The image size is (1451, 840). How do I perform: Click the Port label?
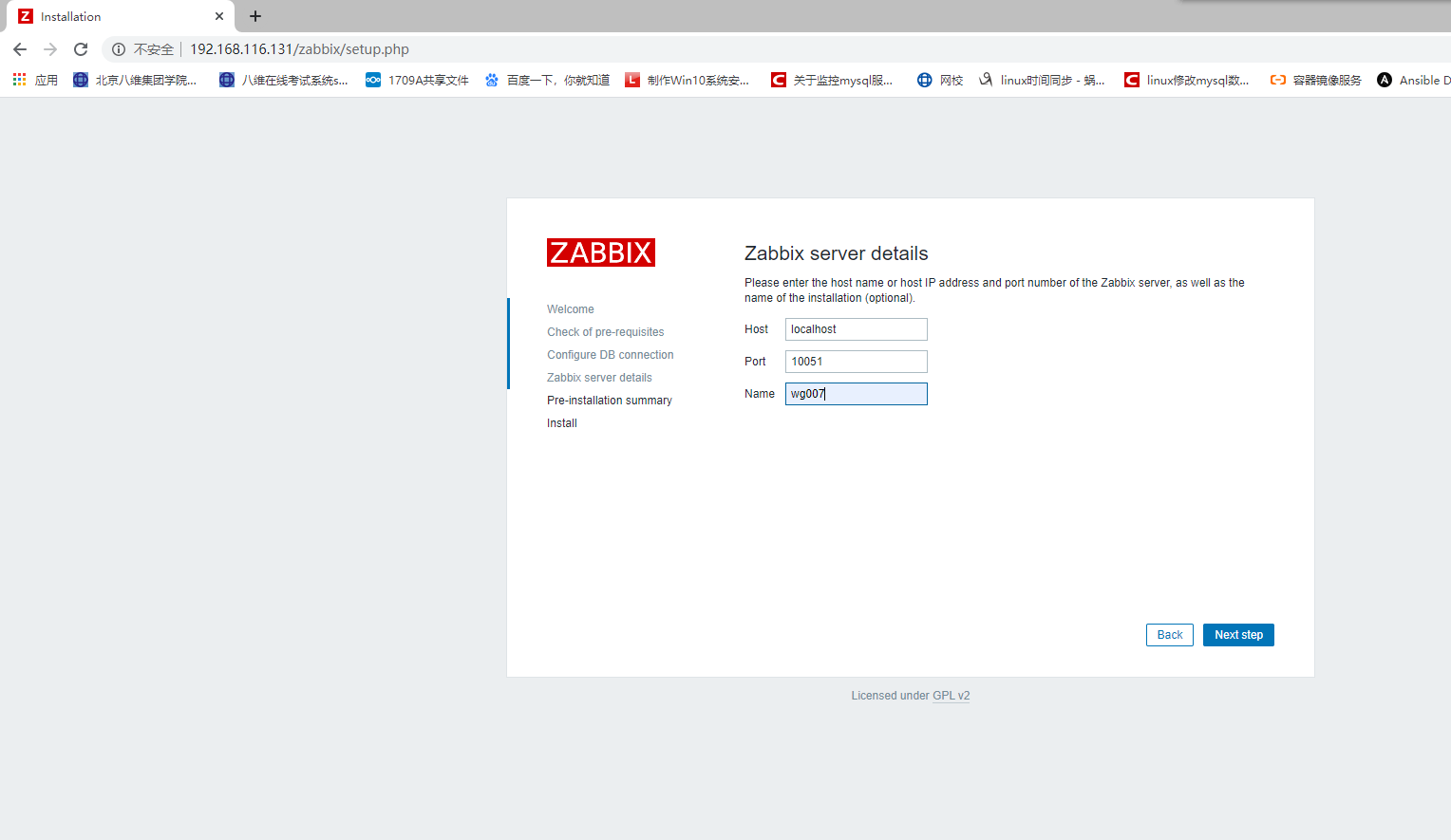(x=755, y=362)
